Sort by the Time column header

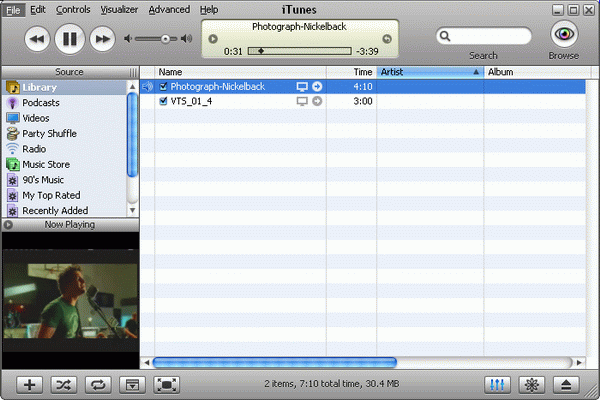[x=351, y=72]
